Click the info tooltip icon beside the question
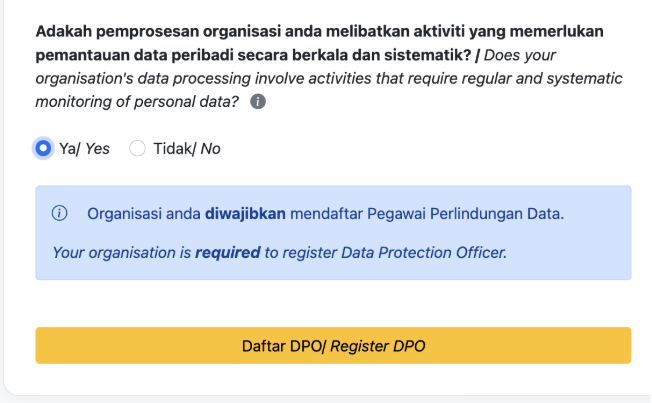The image size is (652, 403). pos(258,102)
